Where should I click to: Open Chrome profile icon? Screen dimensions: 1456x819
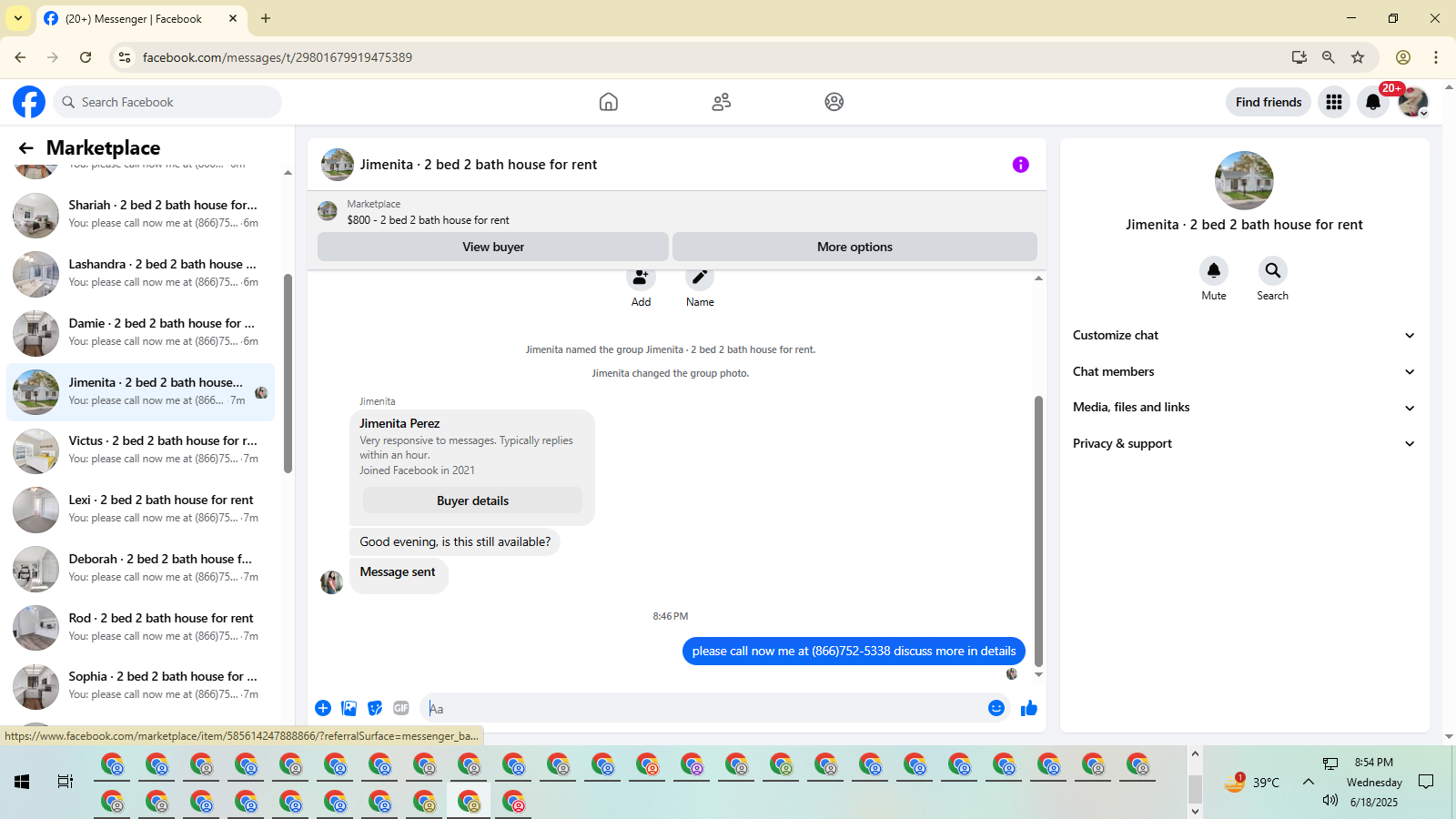1403,57
